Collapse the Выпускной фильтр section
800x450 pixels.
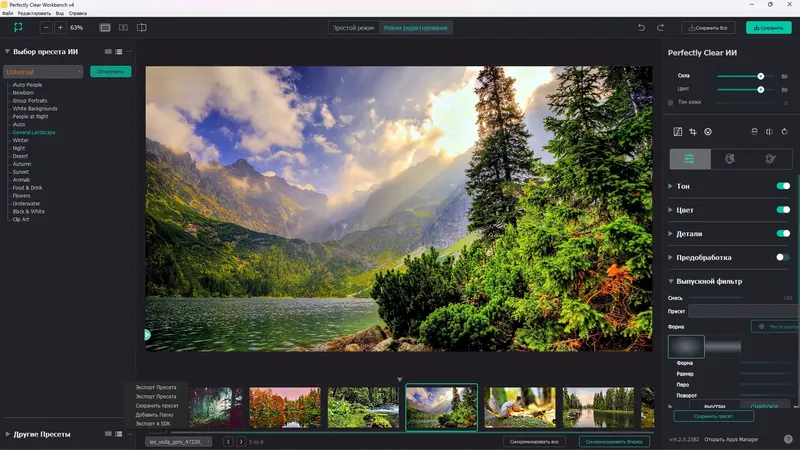[670, 281]
